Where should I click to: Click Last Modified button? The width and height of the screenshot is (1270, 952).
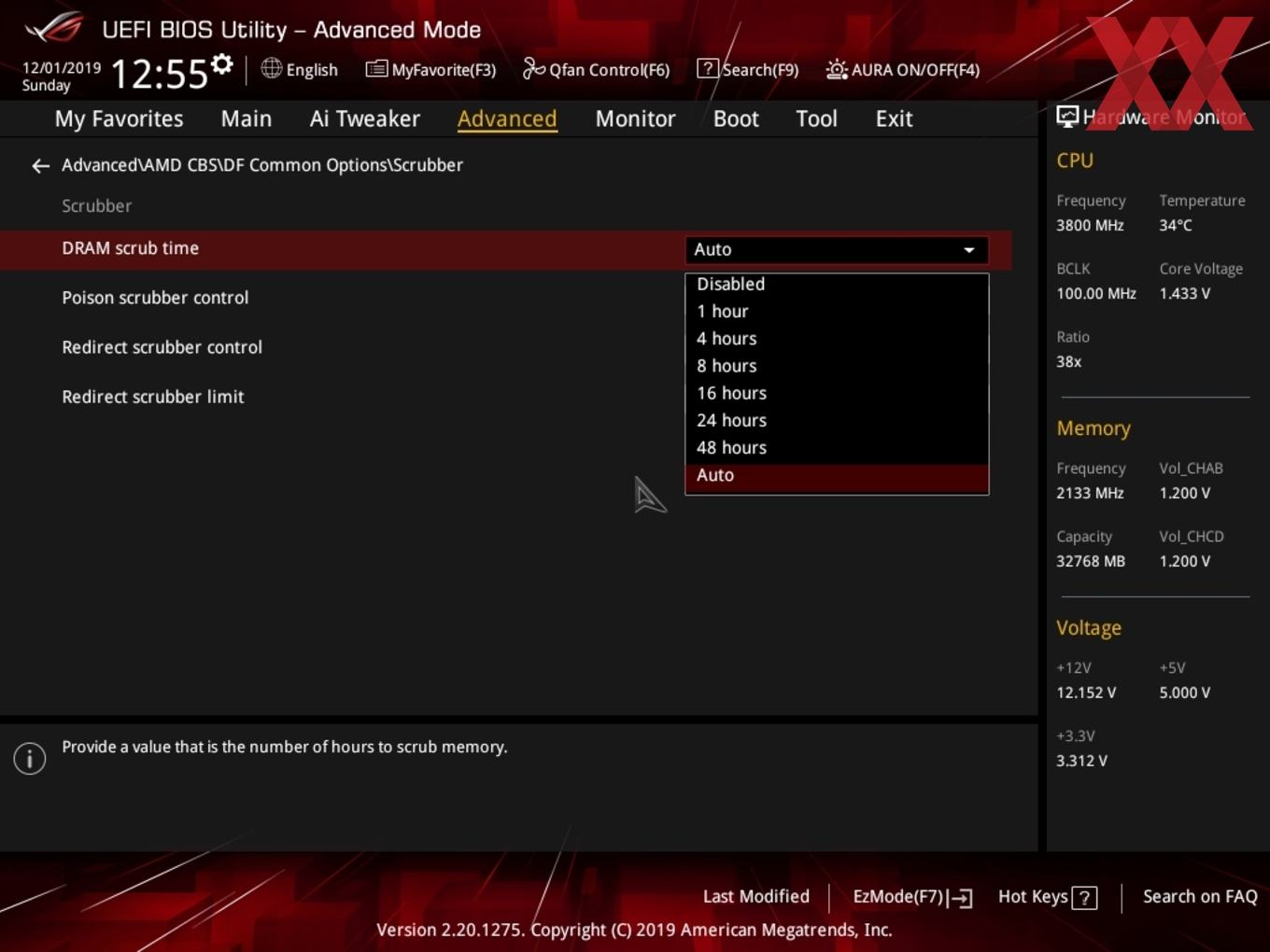pyautogui.click(x=756, y=897)
